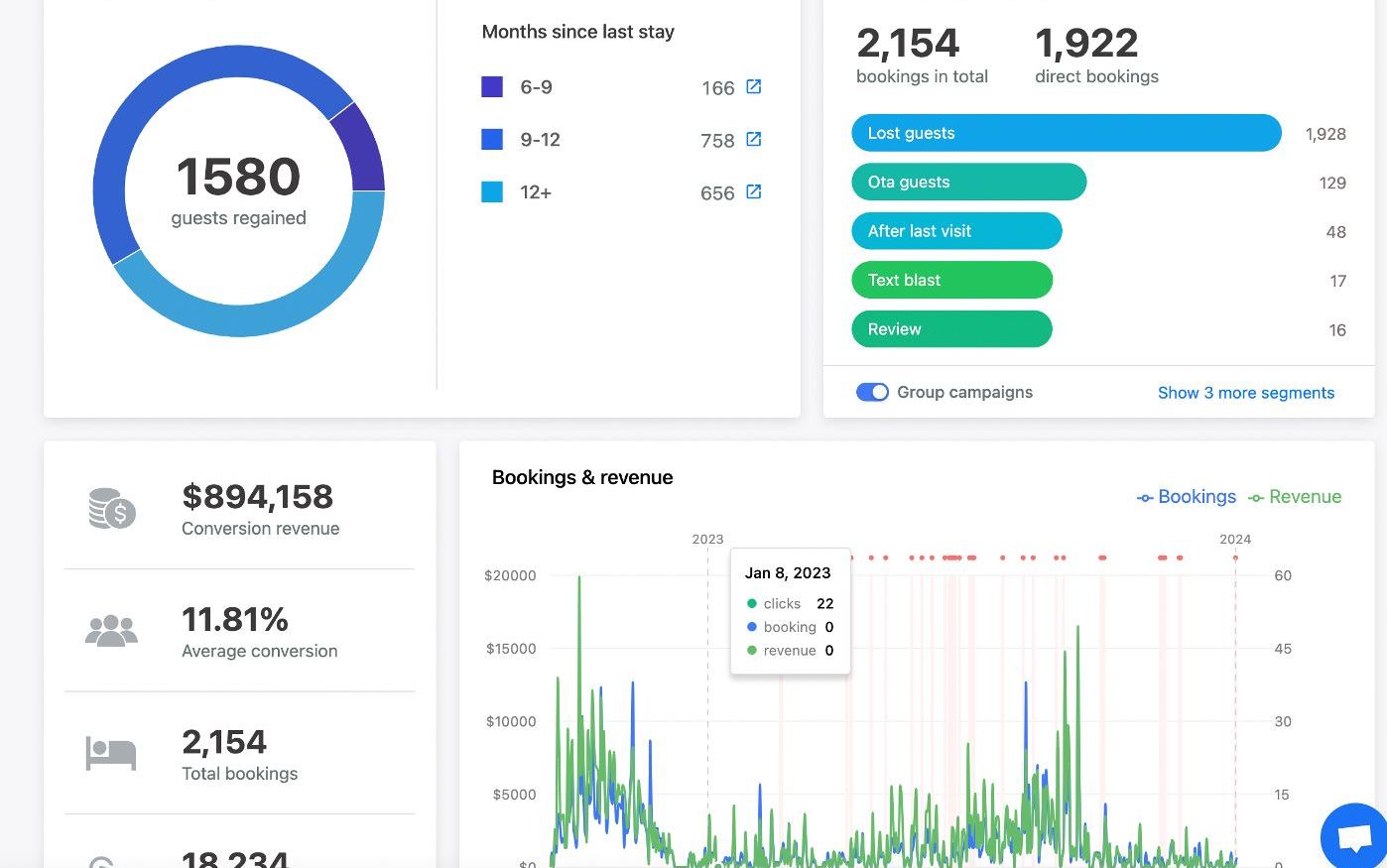The width and height of the screenshot is (1387, 868).
Task: Open the 9-12 months external link icon
Action: coord(754,139)
